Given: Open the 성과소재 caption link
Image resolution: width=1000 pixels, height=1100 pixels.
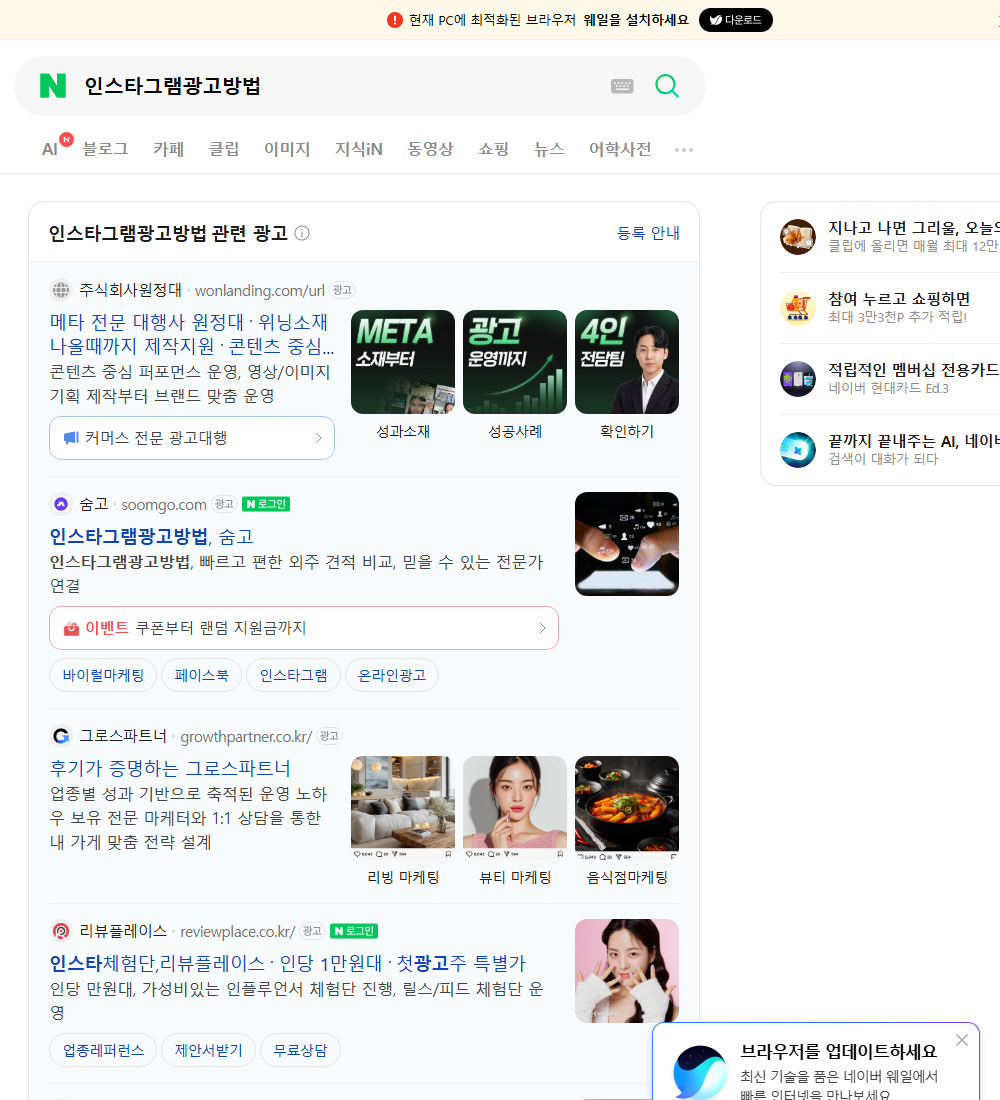Looking at the screenshot, I should tap(403, 431).
